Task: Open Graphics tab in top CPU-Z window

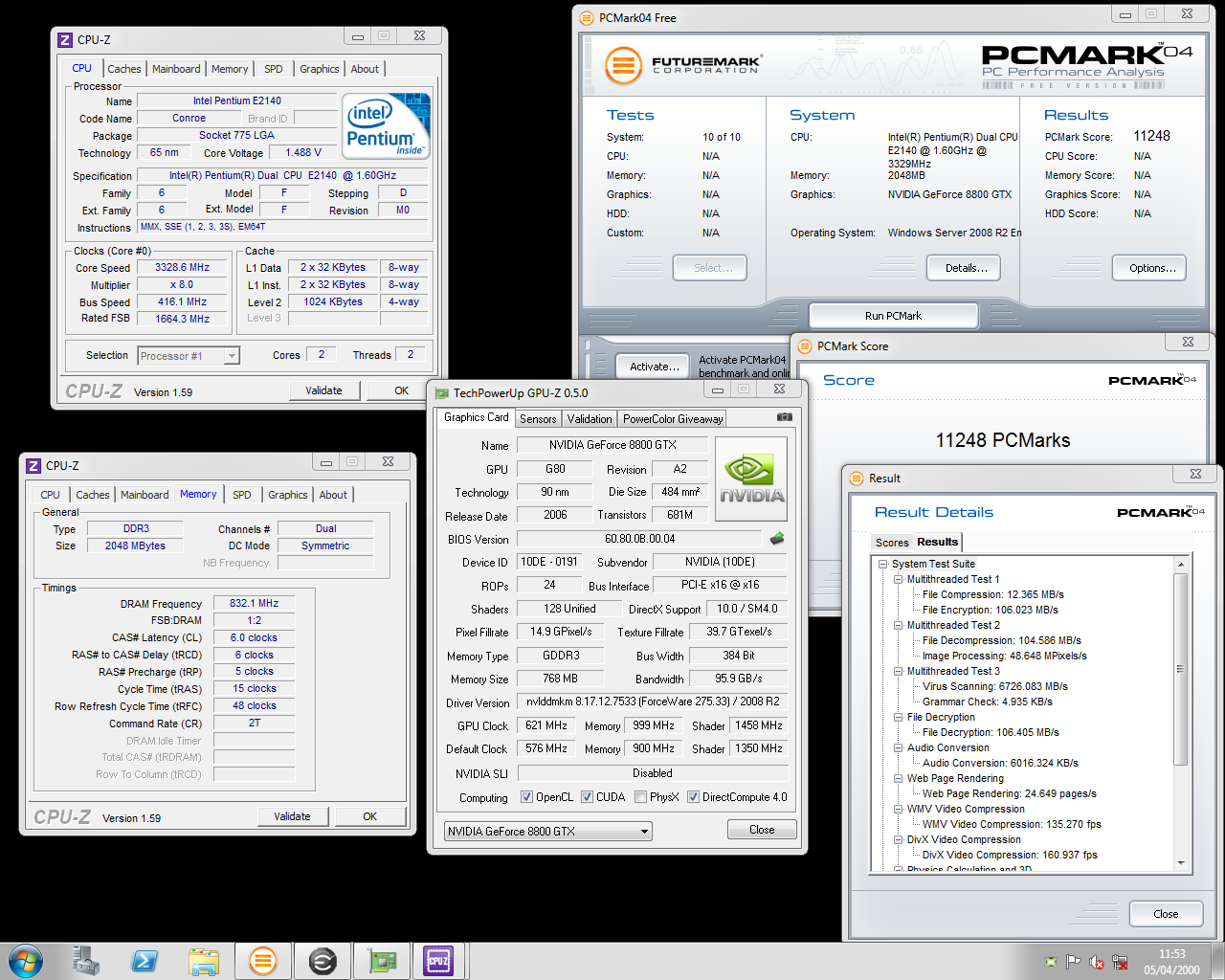Action: point(319,69)
